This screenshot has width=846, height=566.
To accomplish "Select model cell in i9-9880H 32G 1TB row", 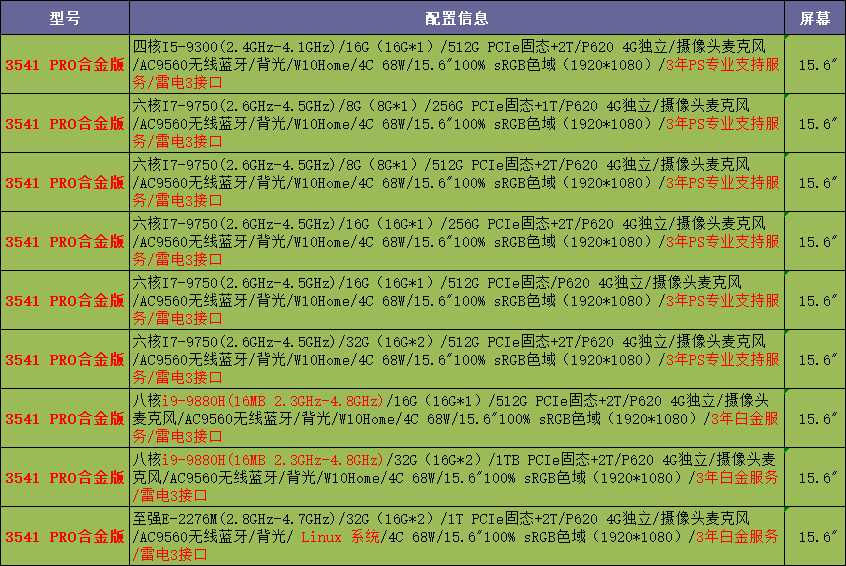I will 65,478.
